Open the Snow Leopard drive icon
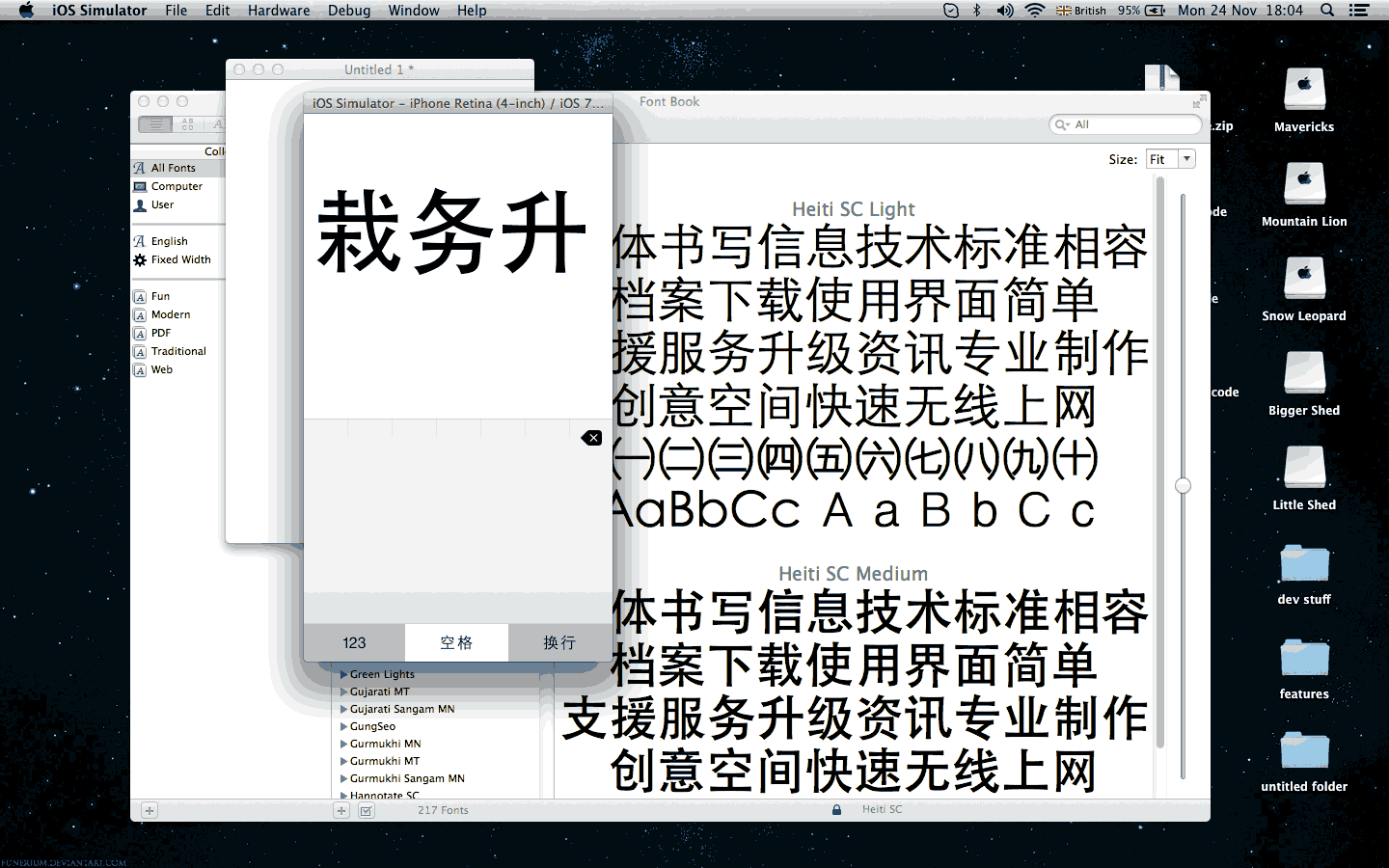This screenshot has height=868, width=1389. (1304, 279)
